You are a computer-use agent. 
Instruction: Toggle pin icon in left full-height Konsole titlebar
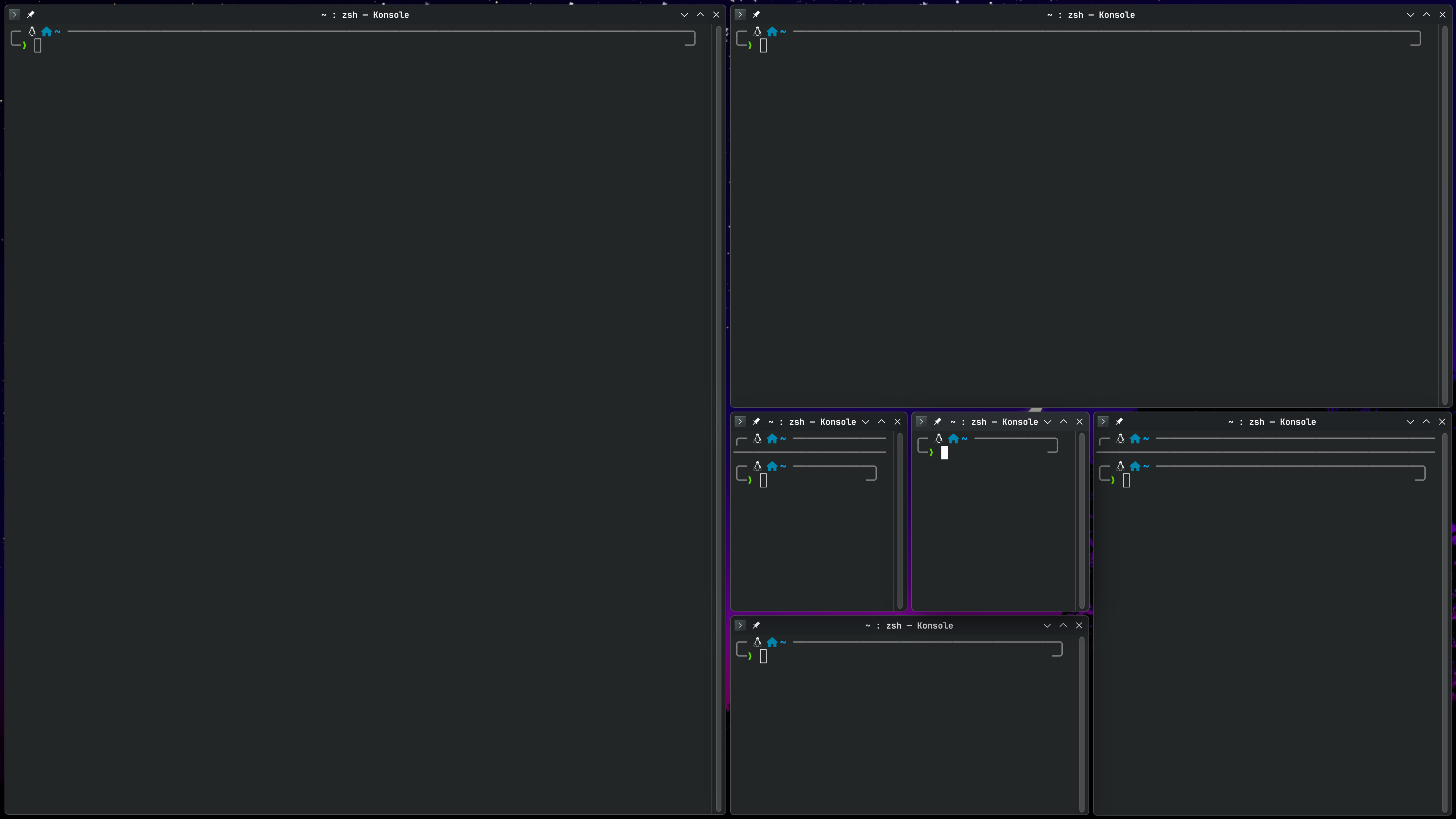point(31,15)
